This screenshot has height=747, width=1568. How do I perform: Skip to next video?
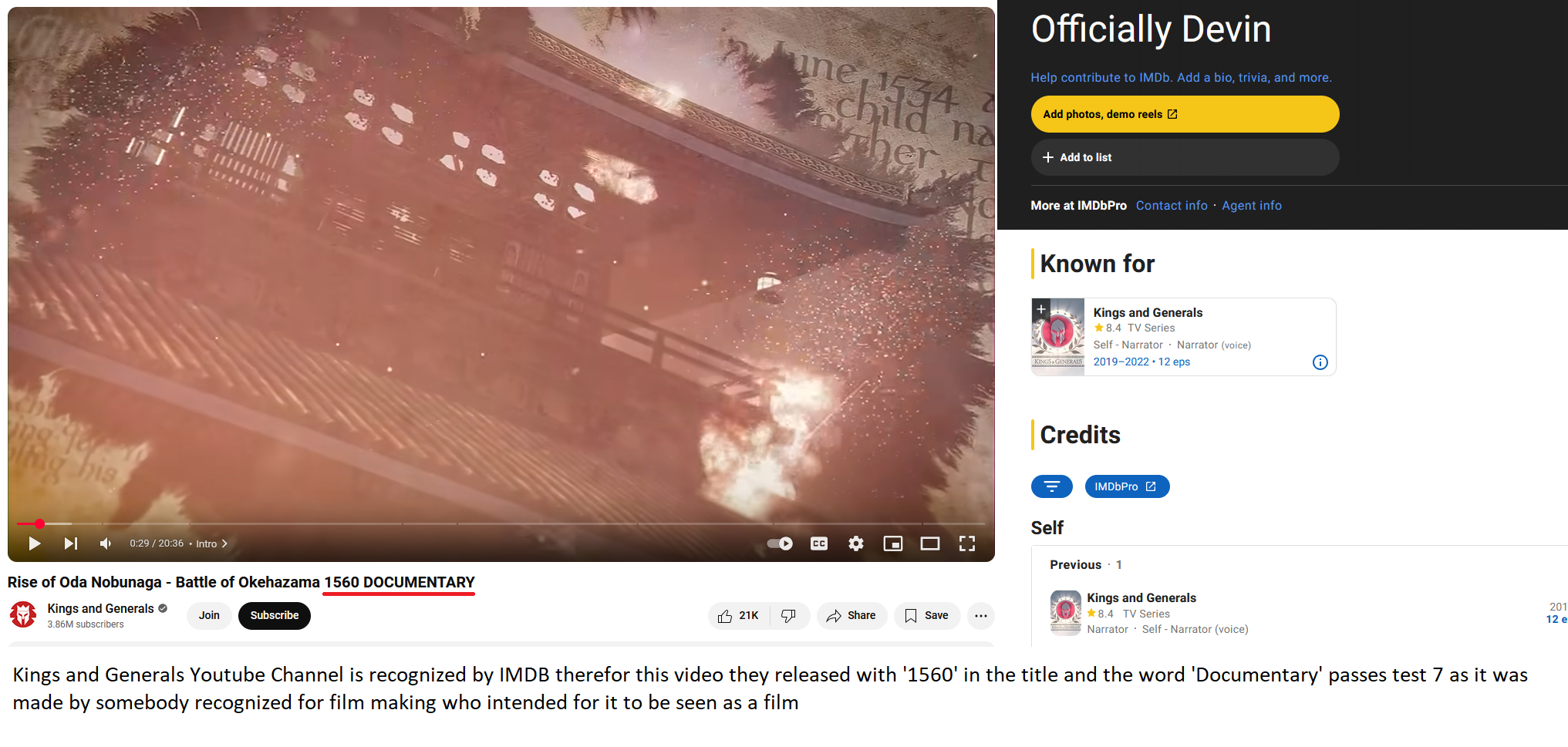click(x=70, y=543)
